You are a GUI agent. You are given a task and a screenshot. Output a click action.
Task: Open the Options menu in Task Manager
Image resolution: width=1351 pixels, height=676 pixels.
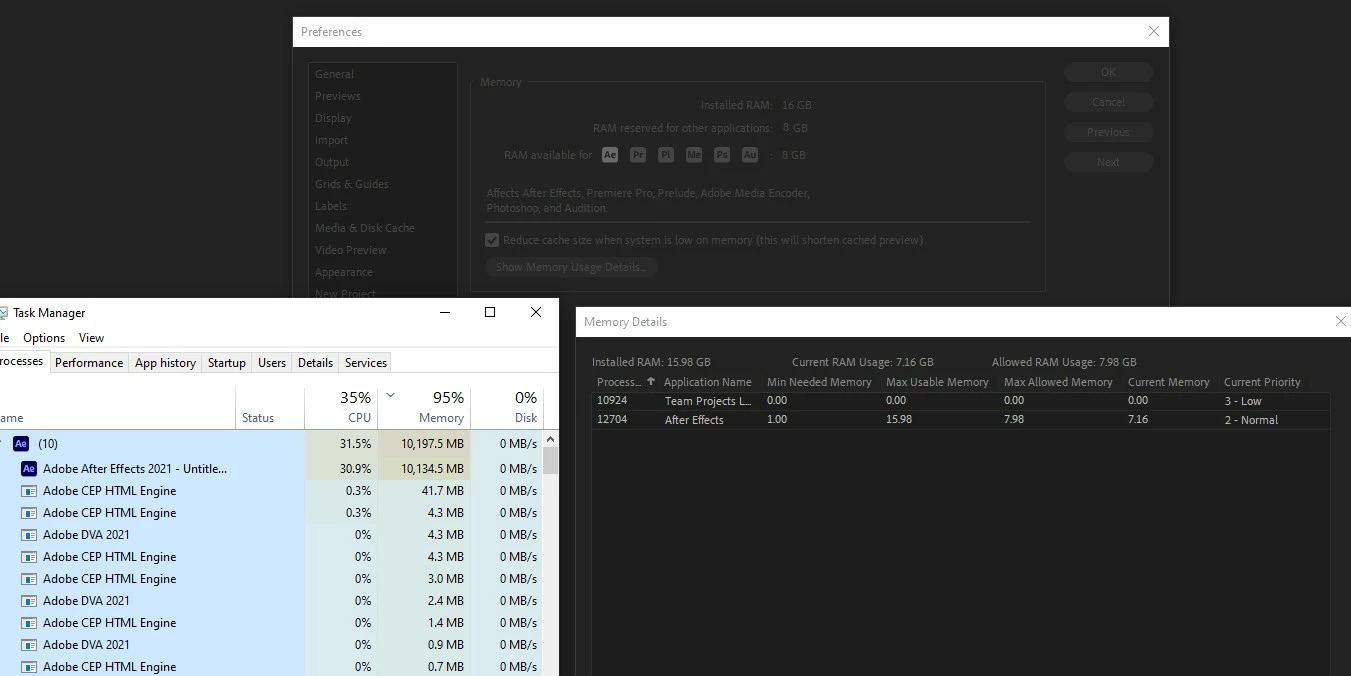click(x=44, y=338)
